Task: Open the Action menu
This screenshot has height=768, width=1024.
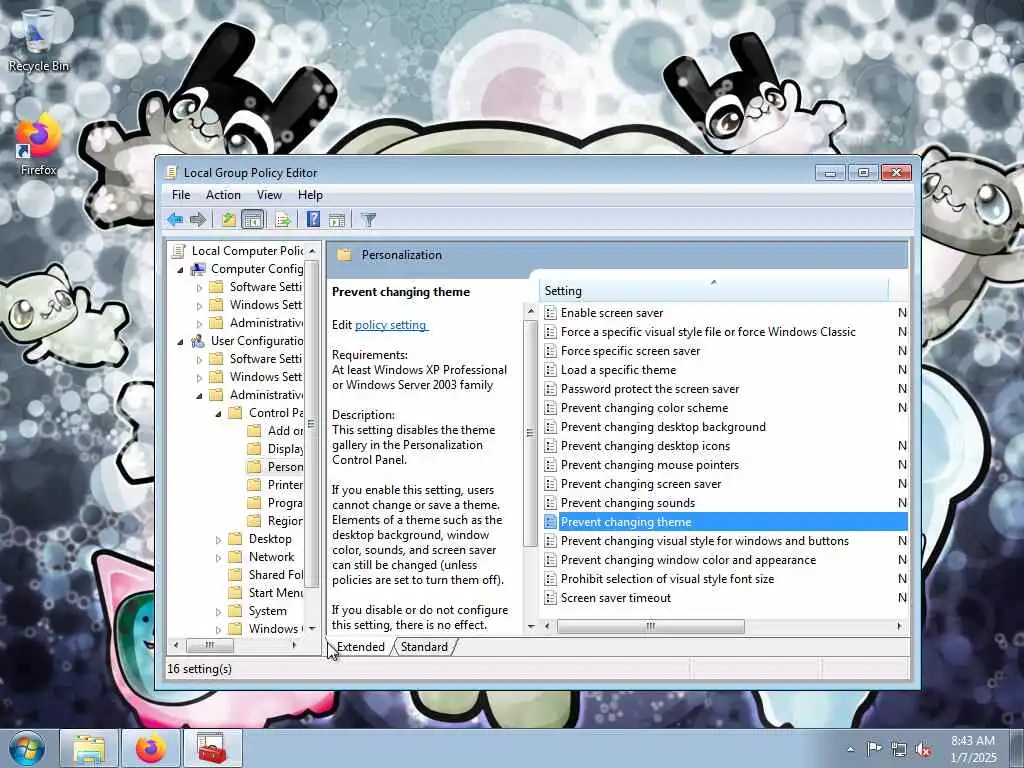Action: click(x=223, y=195)
